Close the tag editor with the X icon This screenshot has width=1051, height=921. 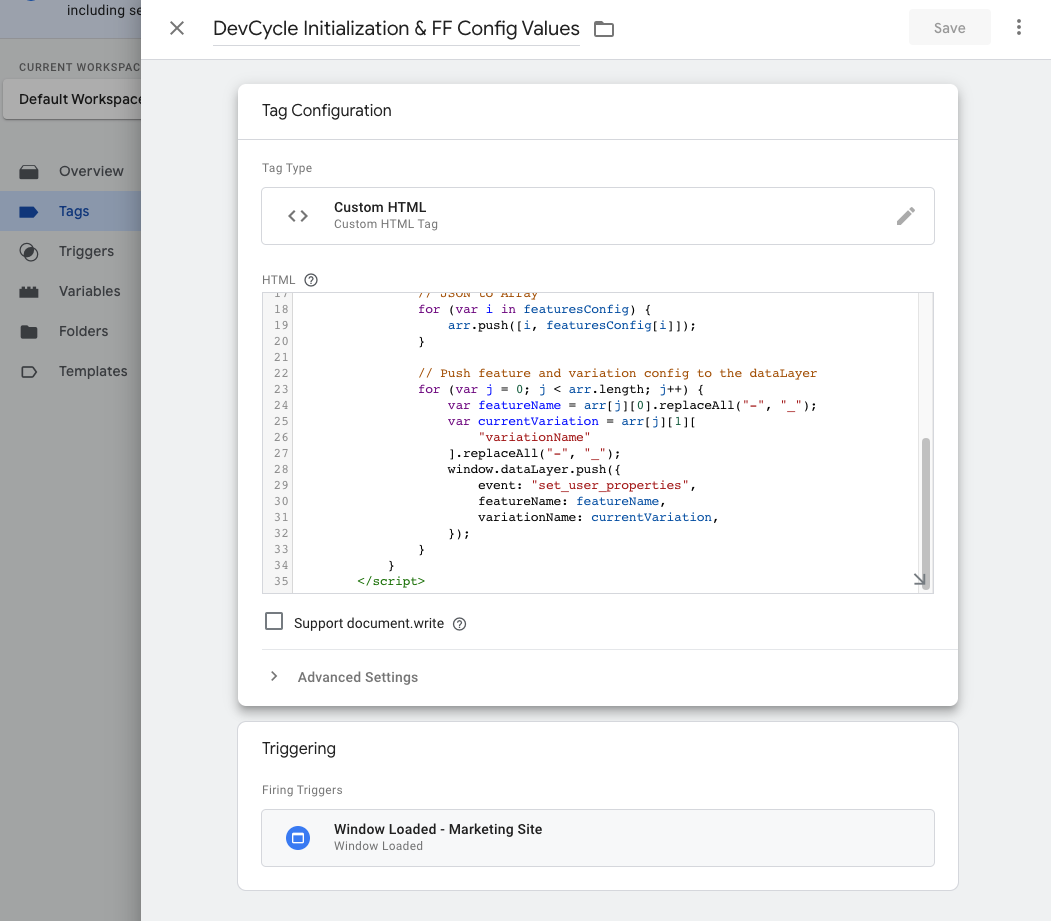177,28
